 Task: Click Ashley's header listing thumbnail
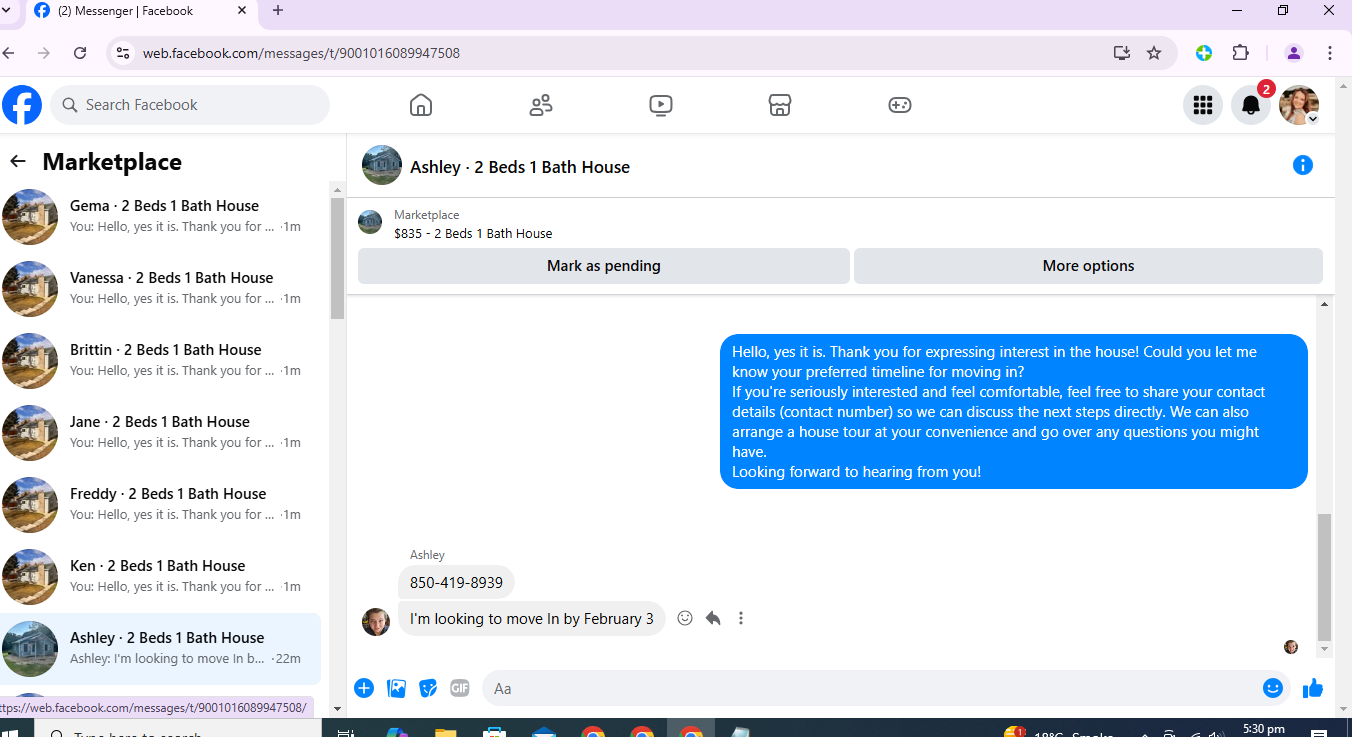tap(382, 166)
